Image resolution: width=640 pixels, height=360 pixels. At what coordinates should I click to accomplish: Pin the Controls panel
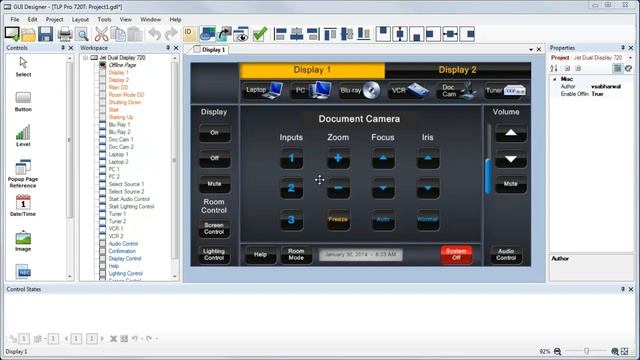point(63,48)
